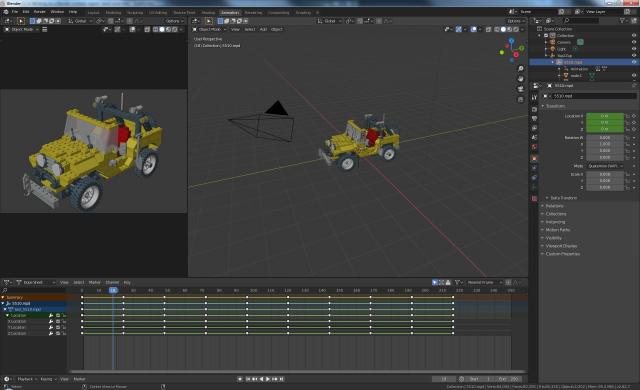Screen dimensions: 640x390
Task: Click the zoom magnifier icon in the 3D viewport
Action: 520,69
